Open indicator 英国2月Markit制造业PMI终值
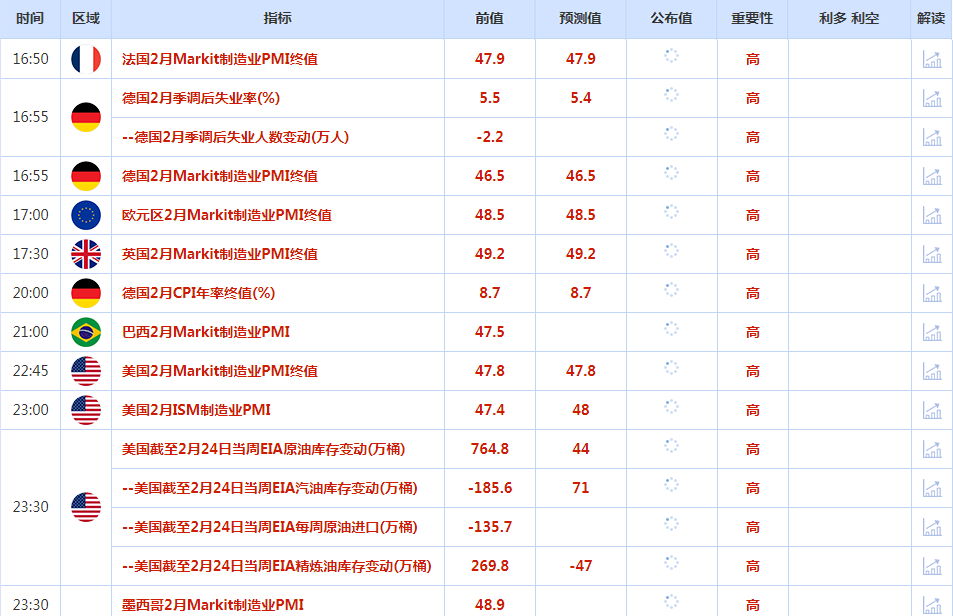Image resolution: width=953 pixels, height=616 pixels. point(220,254)
